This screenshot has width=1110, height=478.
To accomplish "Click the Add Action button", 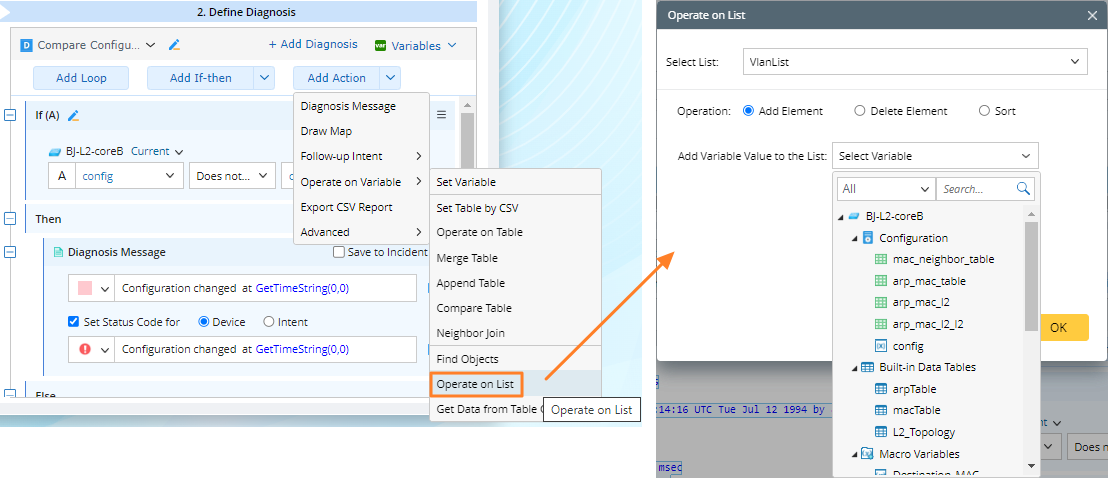I will pyautogui.click(x=336, y=78).
